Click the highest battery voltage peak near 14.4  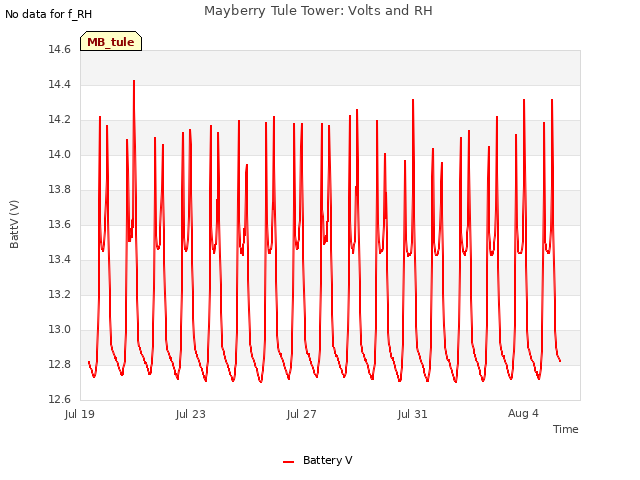click(134, 81)
